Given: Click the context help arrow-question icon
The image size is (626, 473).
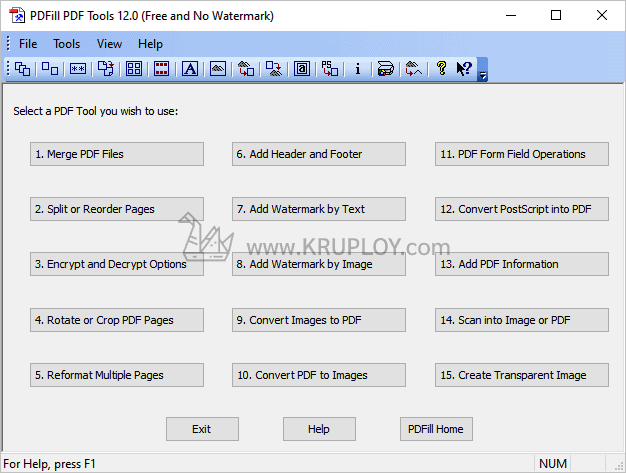Looking at the screenshot, I should pos(464,69).
